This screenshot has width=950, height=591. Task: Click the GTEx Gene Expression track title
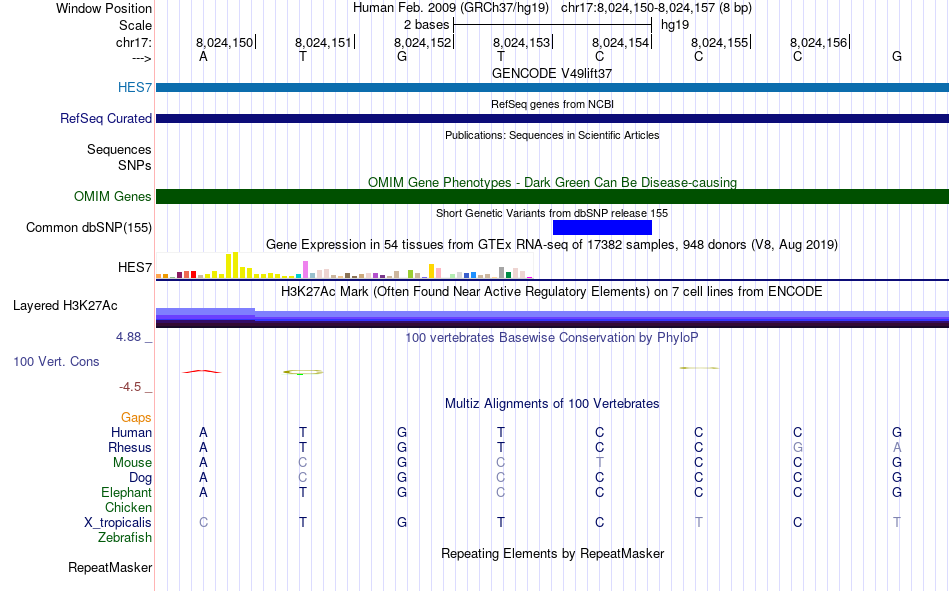552,245
